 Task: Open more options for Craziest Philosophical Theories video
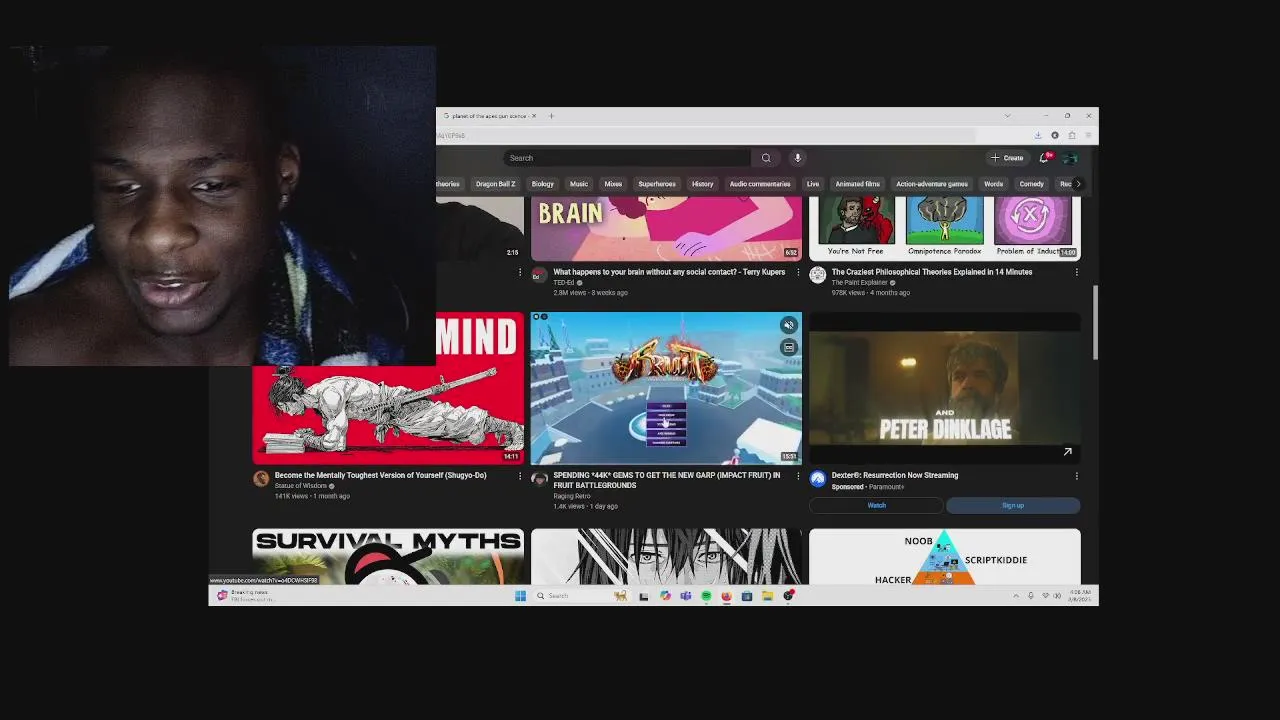coord(1076,272)
